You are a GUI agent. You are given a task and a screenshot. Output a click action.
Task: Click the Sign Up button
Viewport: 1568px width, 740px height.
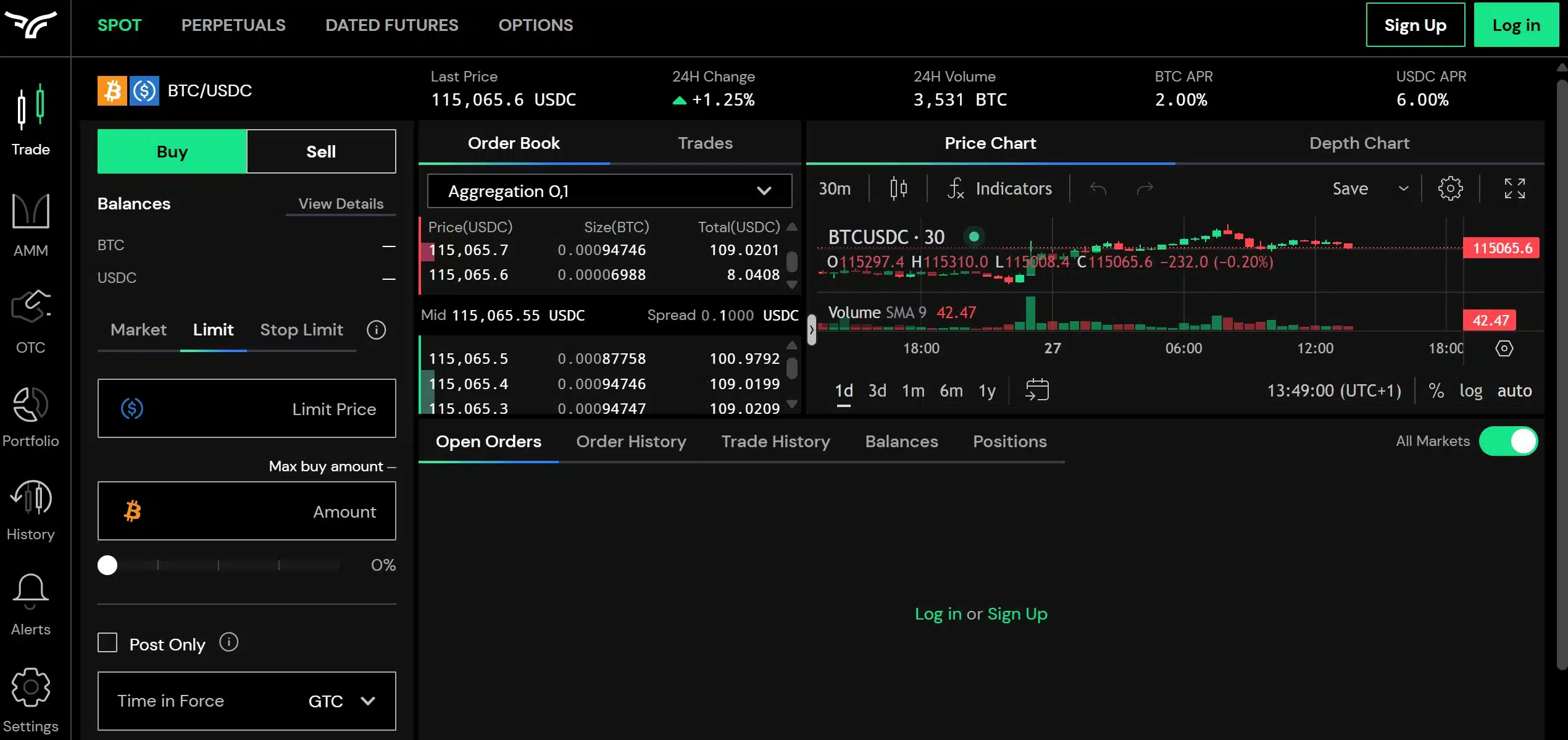click(1415, 25)
